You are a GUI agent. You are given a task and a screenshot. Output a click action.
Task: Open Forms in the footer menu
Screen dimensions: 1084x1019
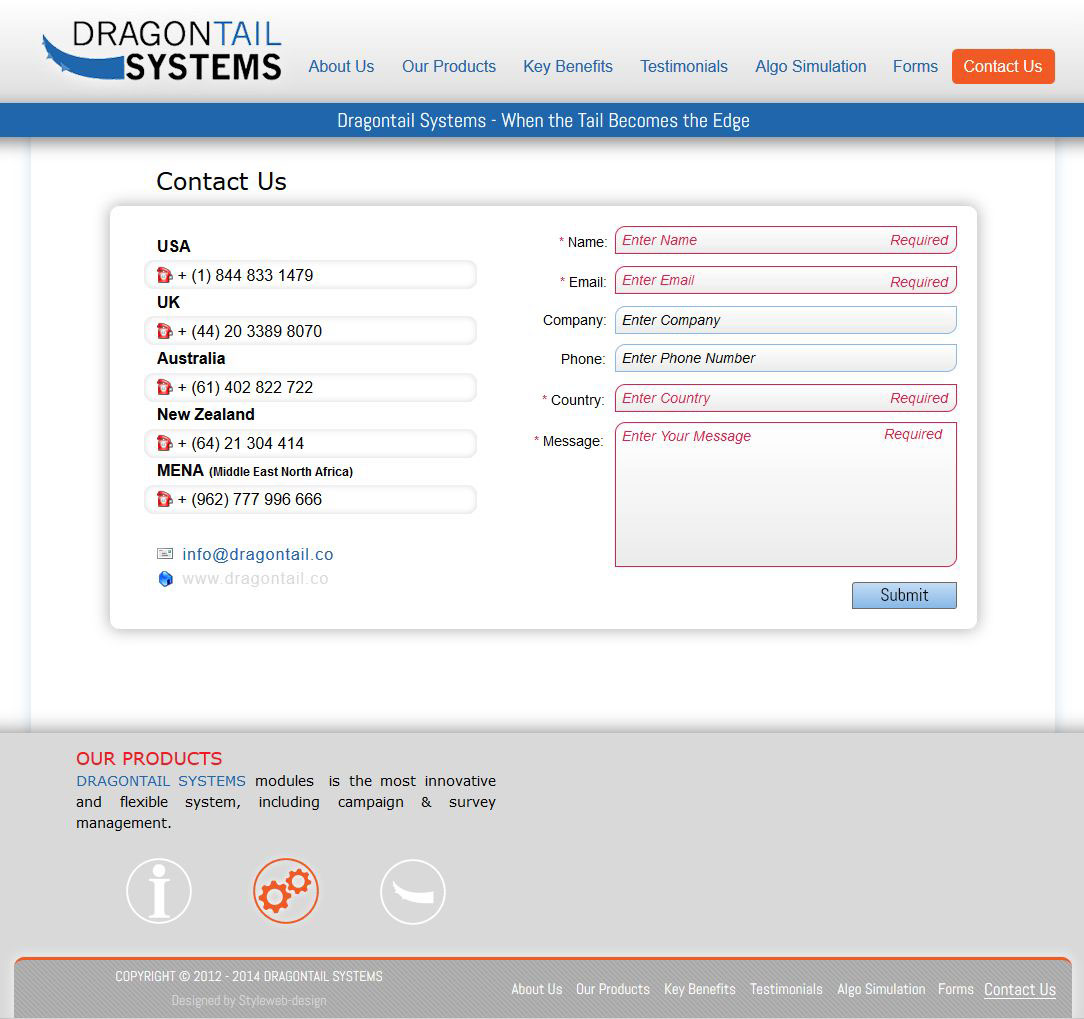[x=955, y=989]
